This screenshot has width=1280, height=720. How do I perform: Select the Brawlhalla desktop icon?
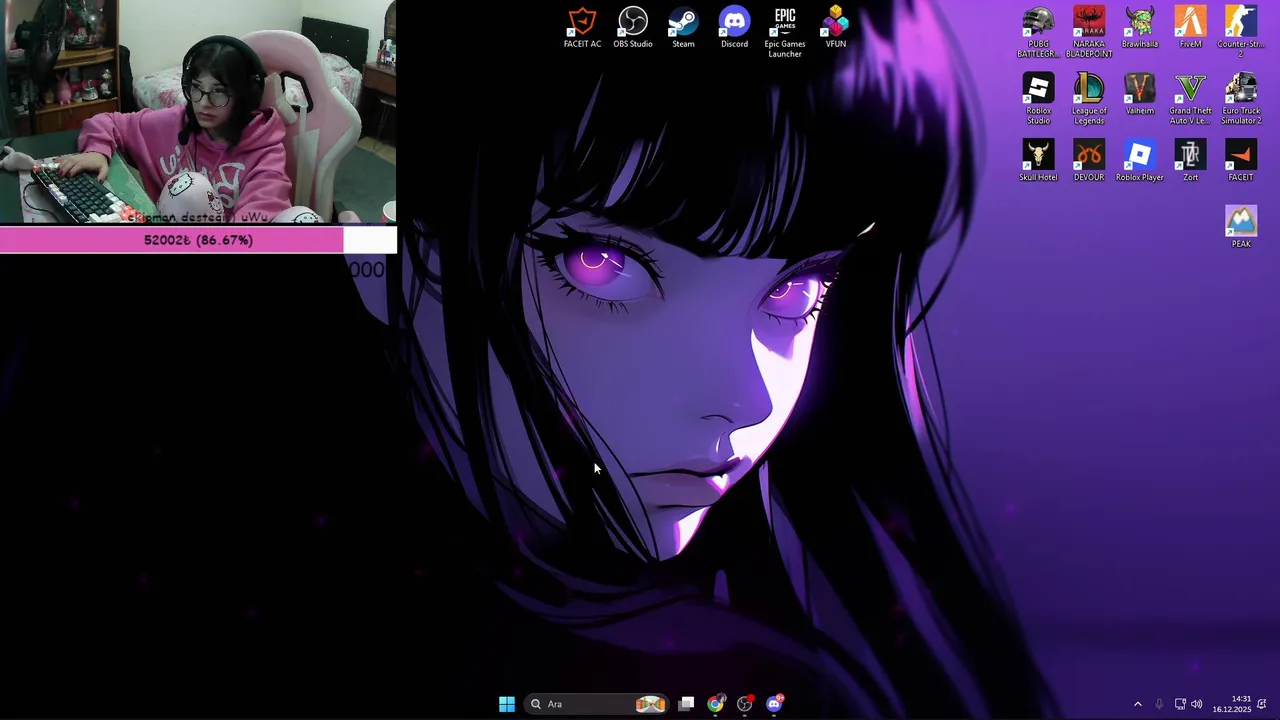(x=1140, y=28)
